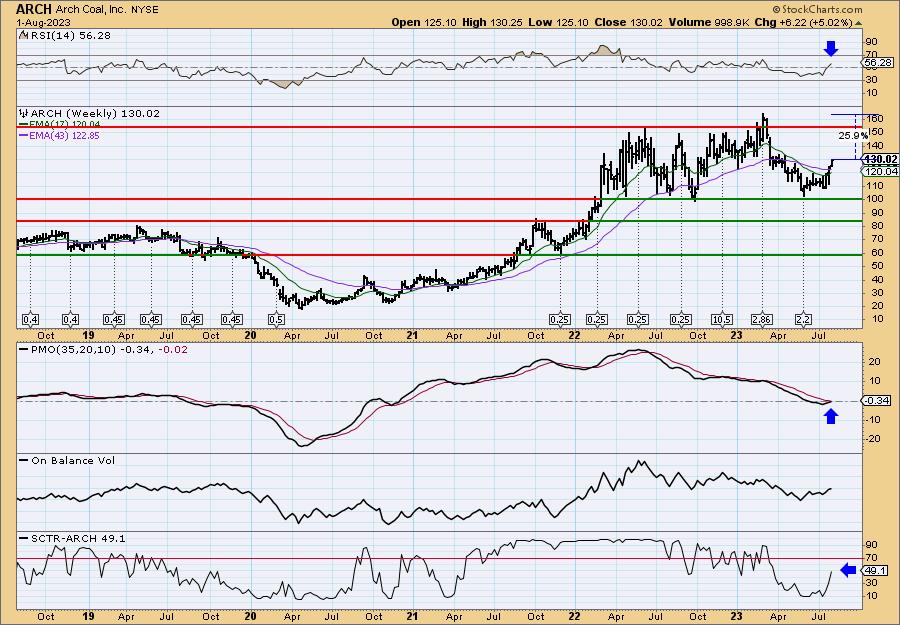Click the -20 label on PMO axis
Screen dimensions: 900x625
tap(872, 439)
